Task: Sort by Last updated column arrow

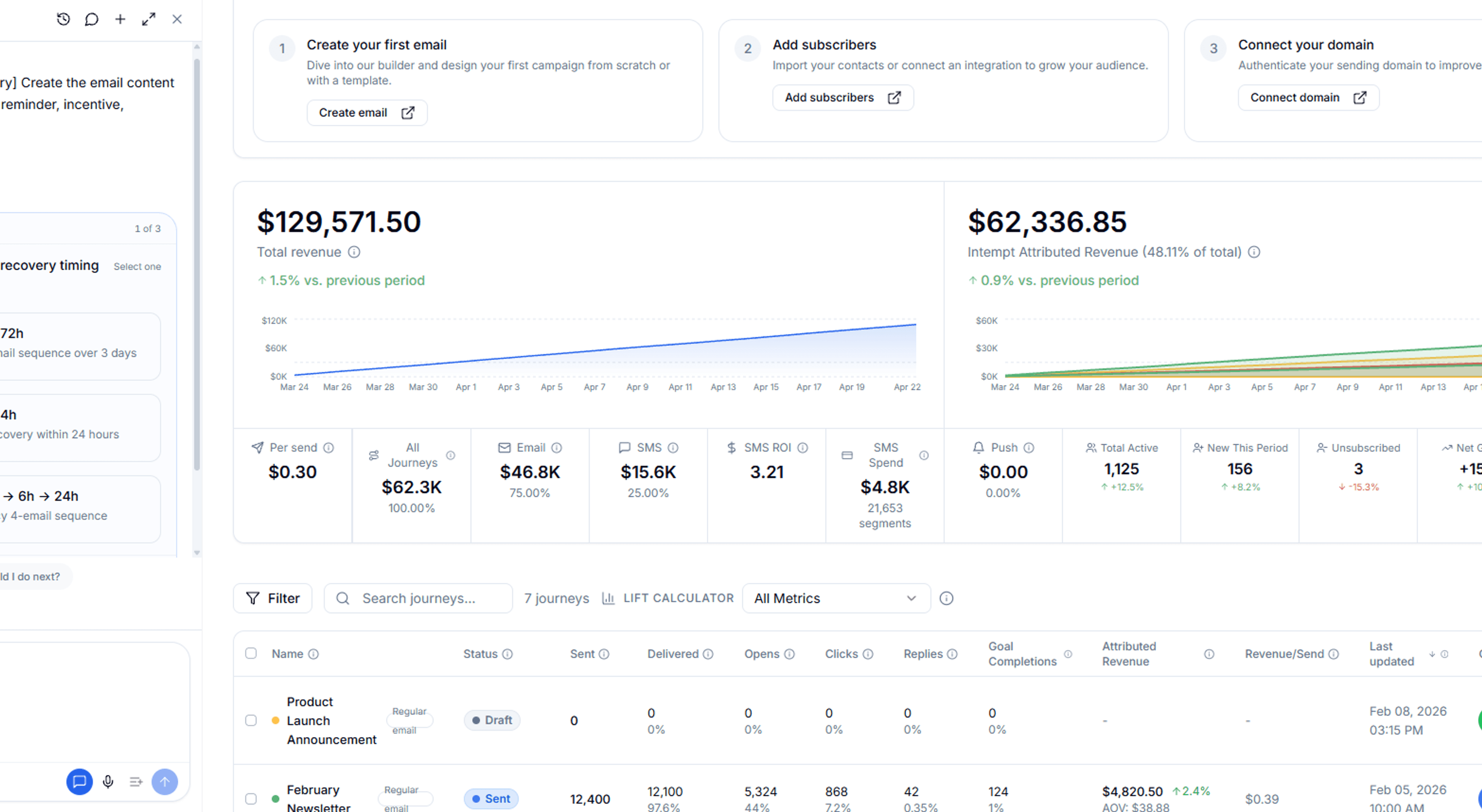Action: 1432,654
